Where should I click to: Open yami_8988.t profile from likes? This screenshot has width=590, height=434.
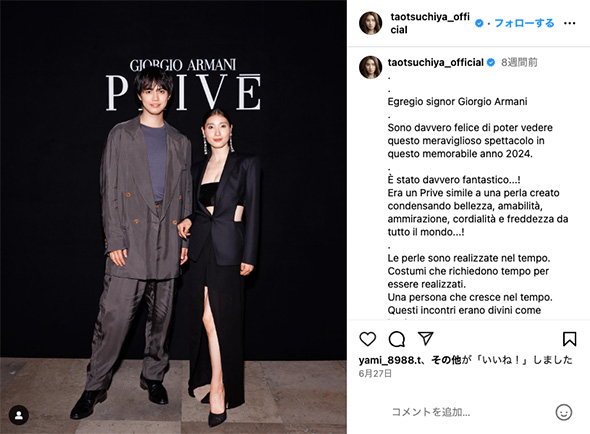(389, 360)
